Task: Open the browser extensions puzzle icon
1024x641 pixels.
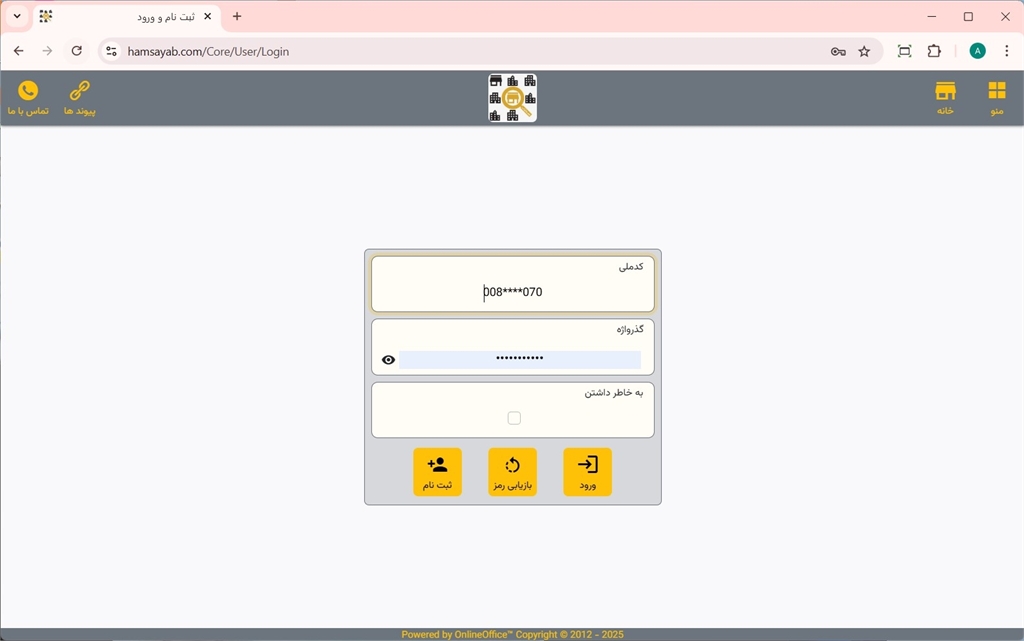Action: point(934,51)
